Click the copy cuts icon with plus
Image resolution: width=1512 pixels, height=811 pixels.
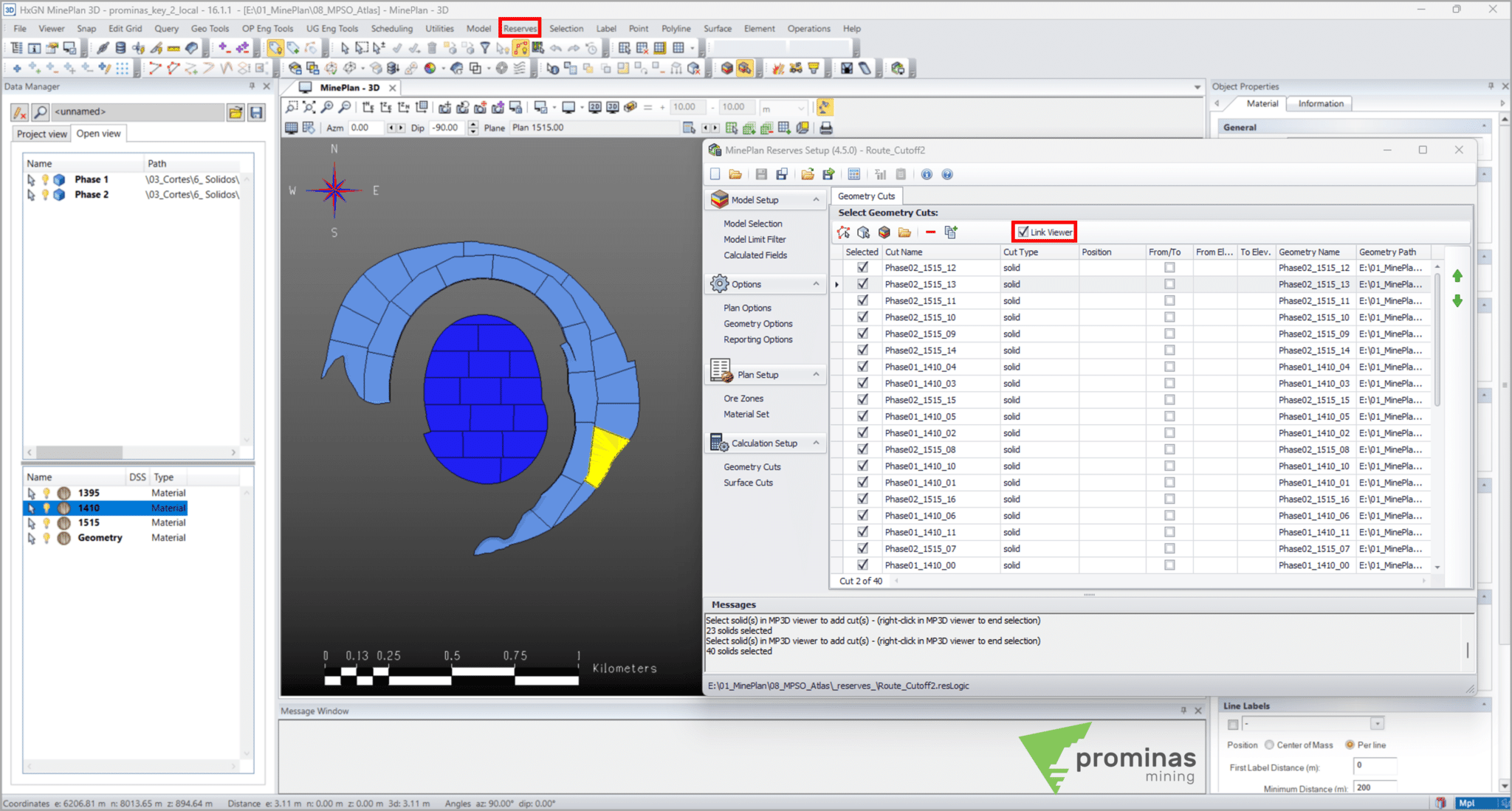tap(951, 232)
